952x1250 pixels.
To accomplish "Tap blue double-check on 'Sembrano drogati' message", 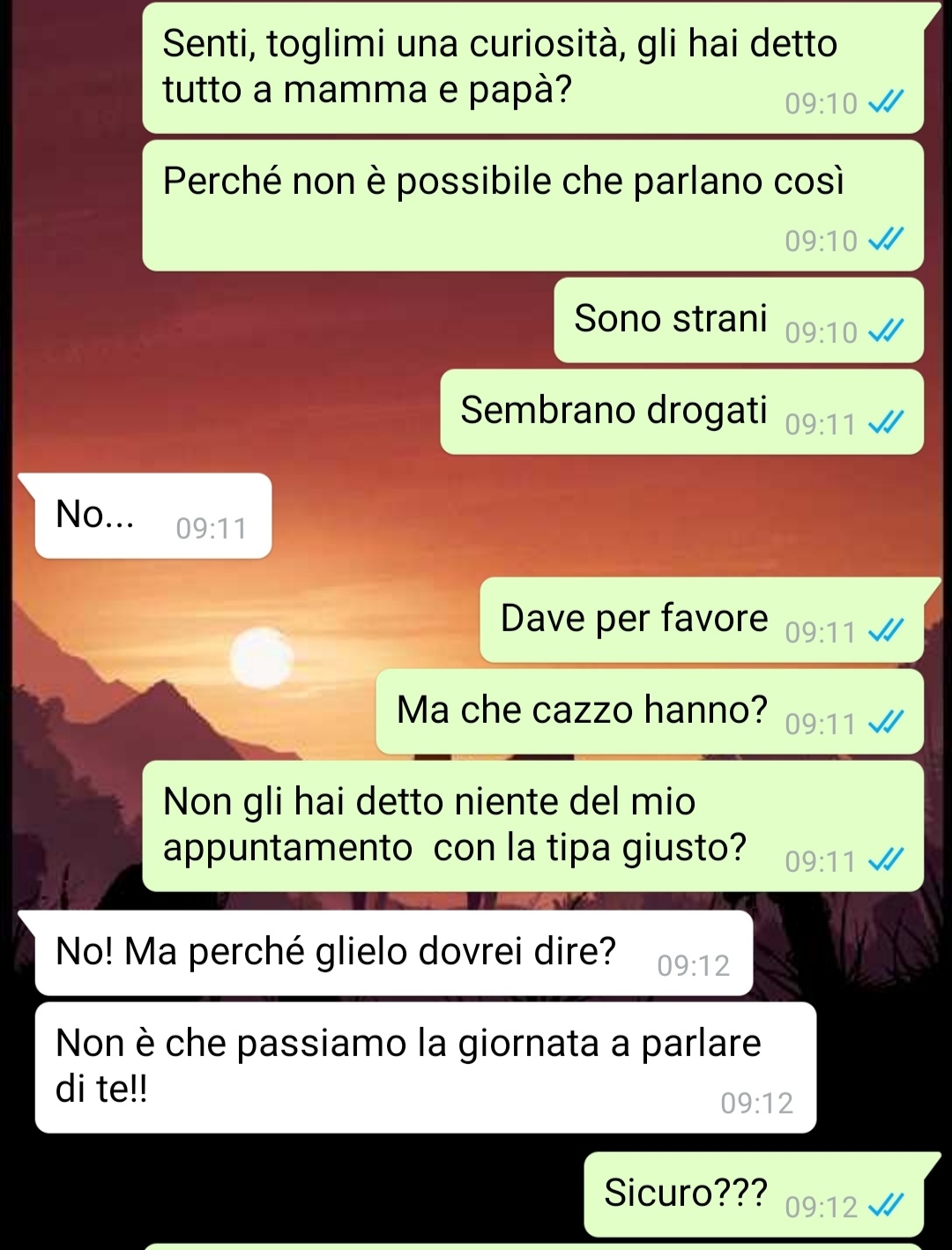I will click(x=886, y=424).
